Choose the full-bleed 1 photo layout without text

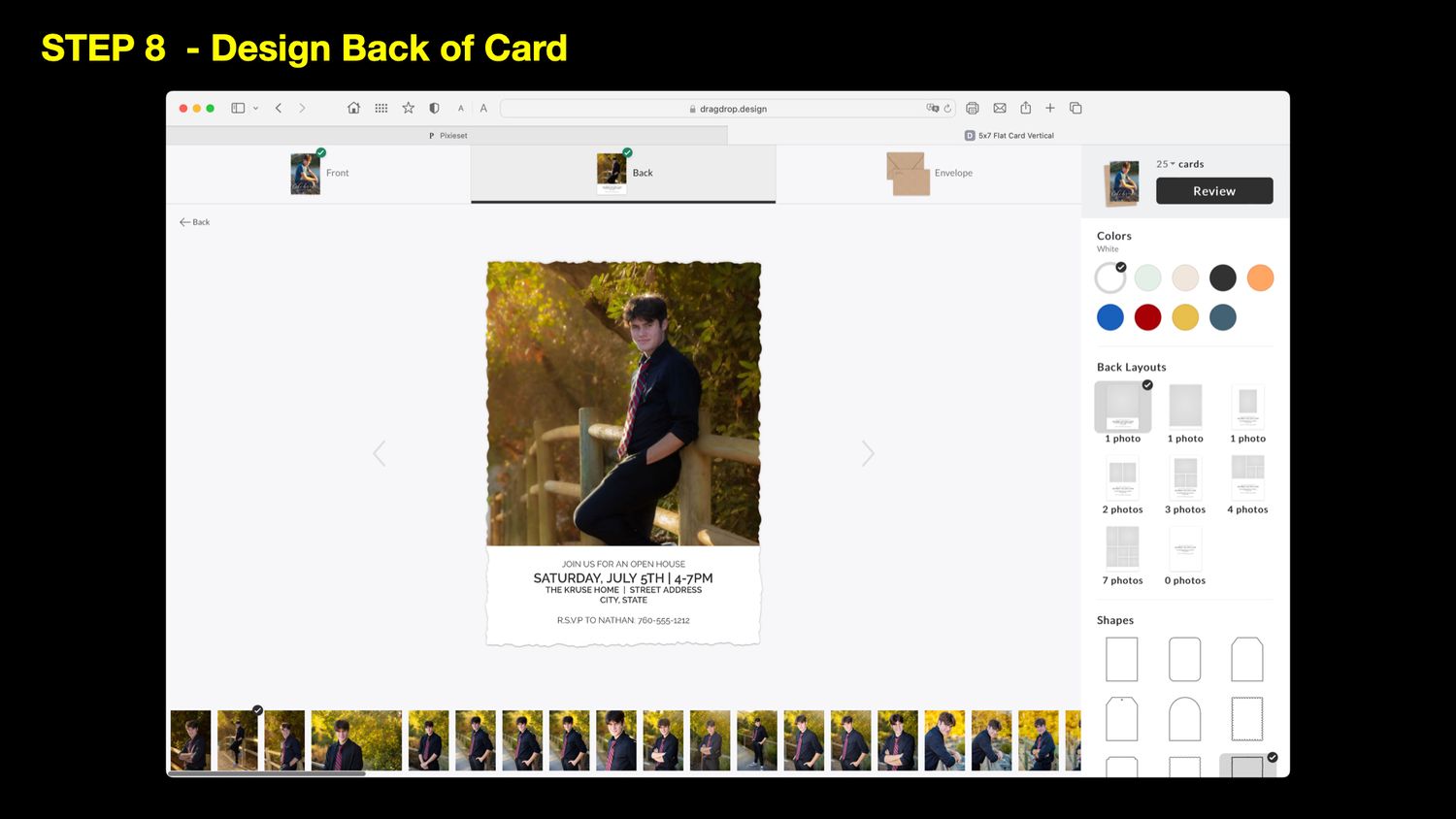point(1185,408)
